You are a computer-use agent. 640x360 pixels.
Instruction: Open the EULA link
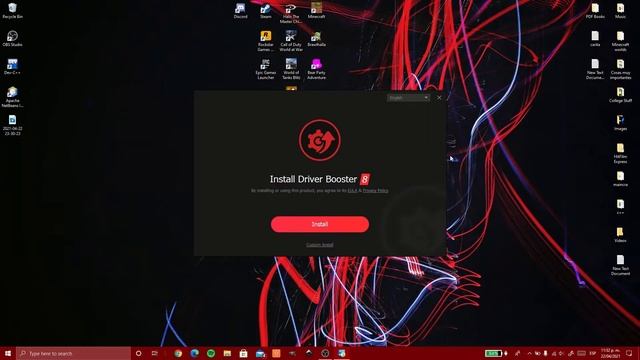tap(352, 191)
